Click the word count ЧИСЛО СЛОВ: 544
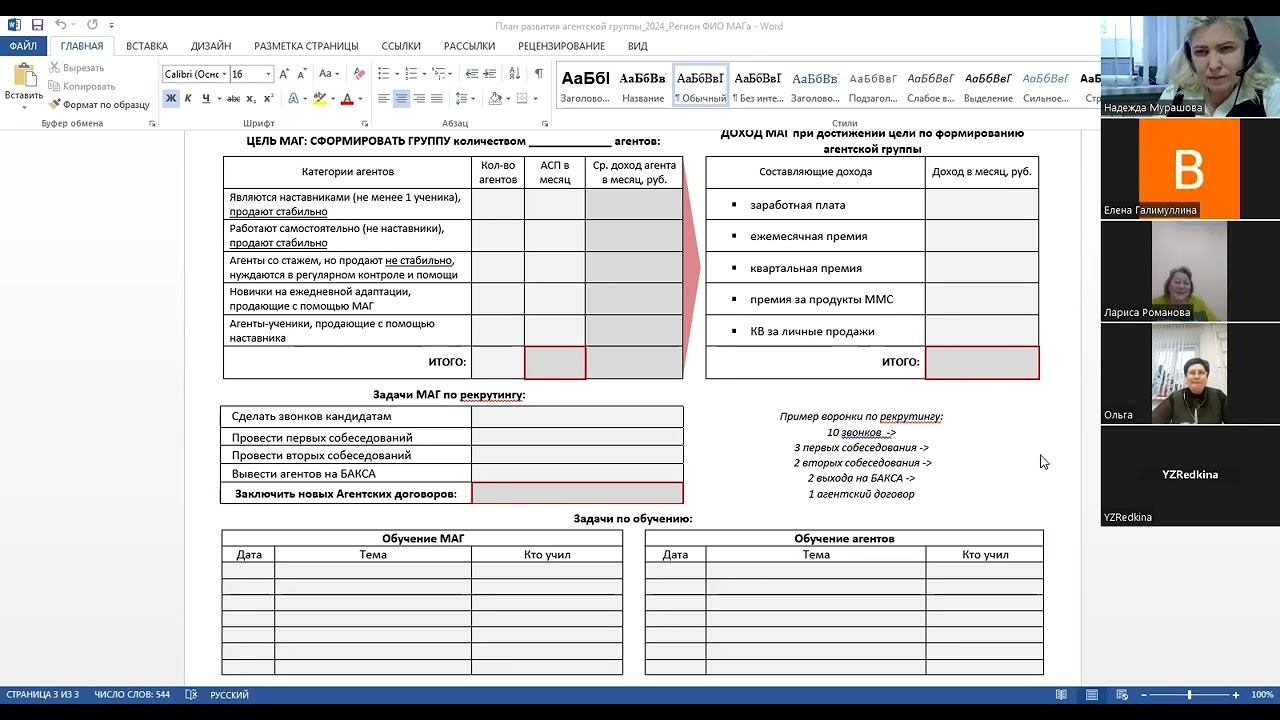 pyautogui.click(x=132, y=695)
